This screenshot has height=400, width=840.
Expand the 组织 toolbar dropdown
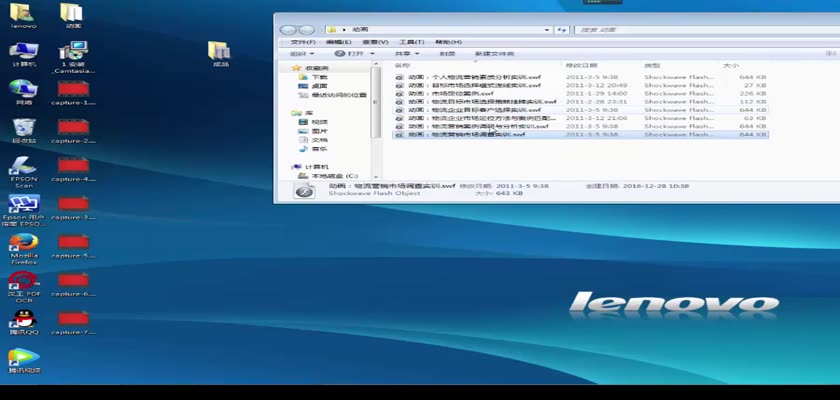[x=302, y=54]
